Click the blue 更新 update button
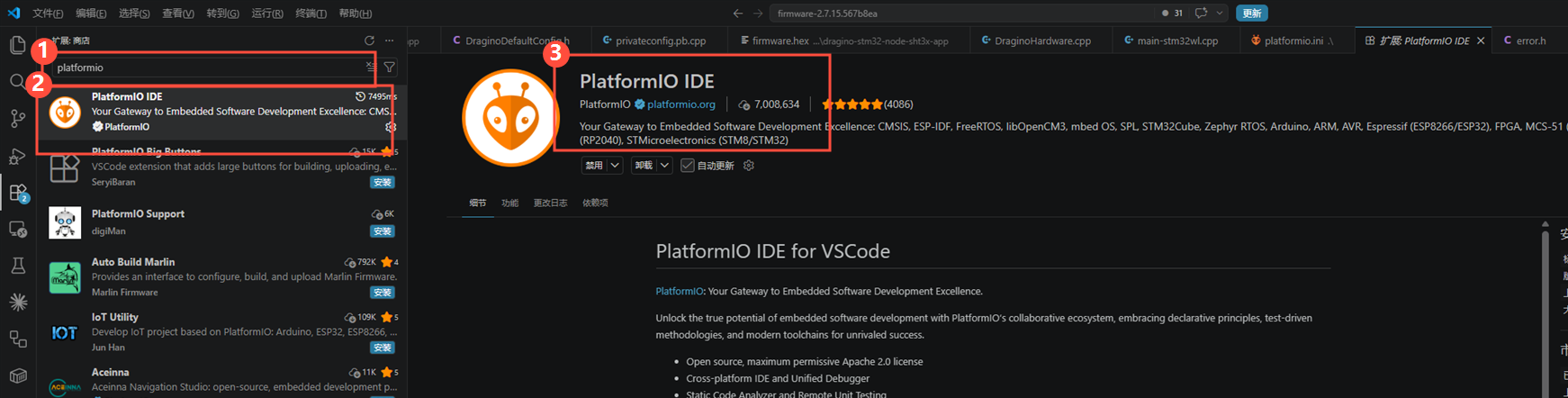1568x398 pixels. pyautogui.click(x=1252, y=13)
